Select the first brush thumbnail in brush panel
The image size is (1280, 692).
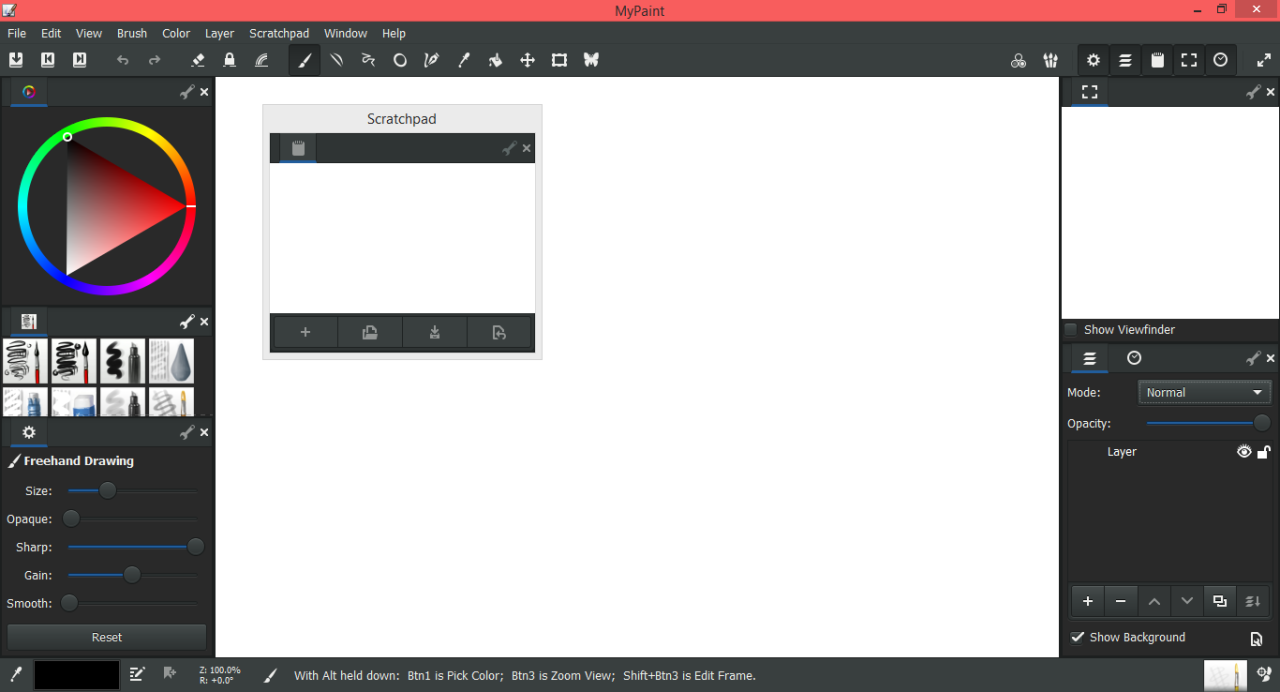coord(25,361)
